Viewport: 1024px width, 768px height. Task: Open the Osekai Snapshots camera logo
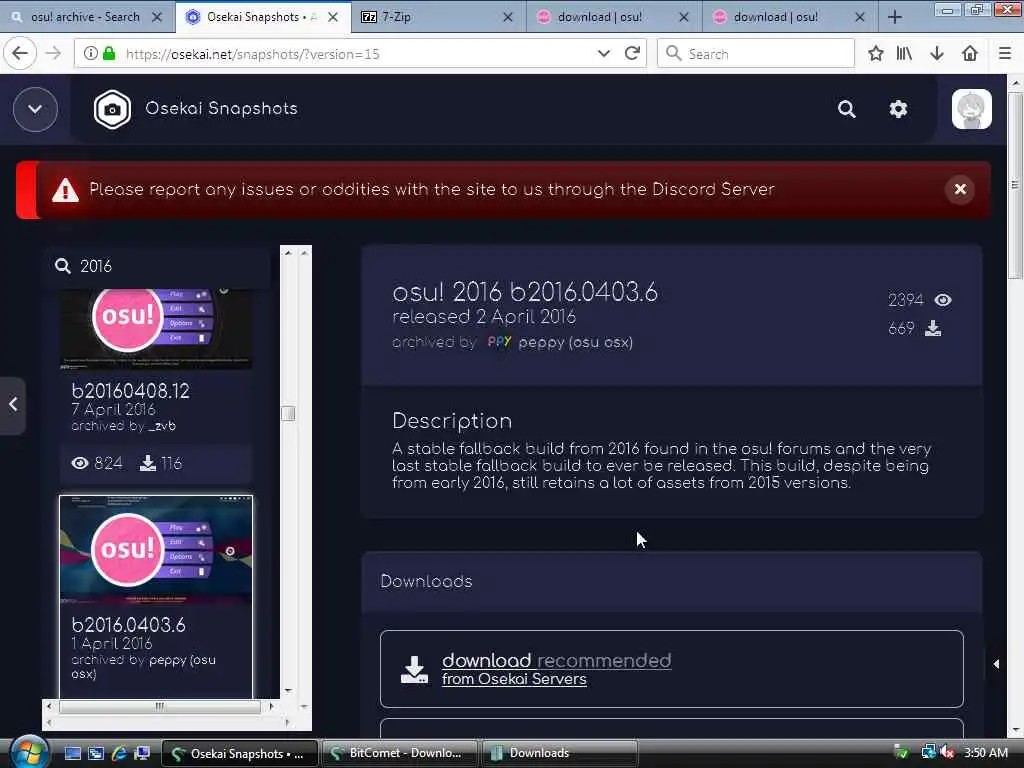point(112,109)
